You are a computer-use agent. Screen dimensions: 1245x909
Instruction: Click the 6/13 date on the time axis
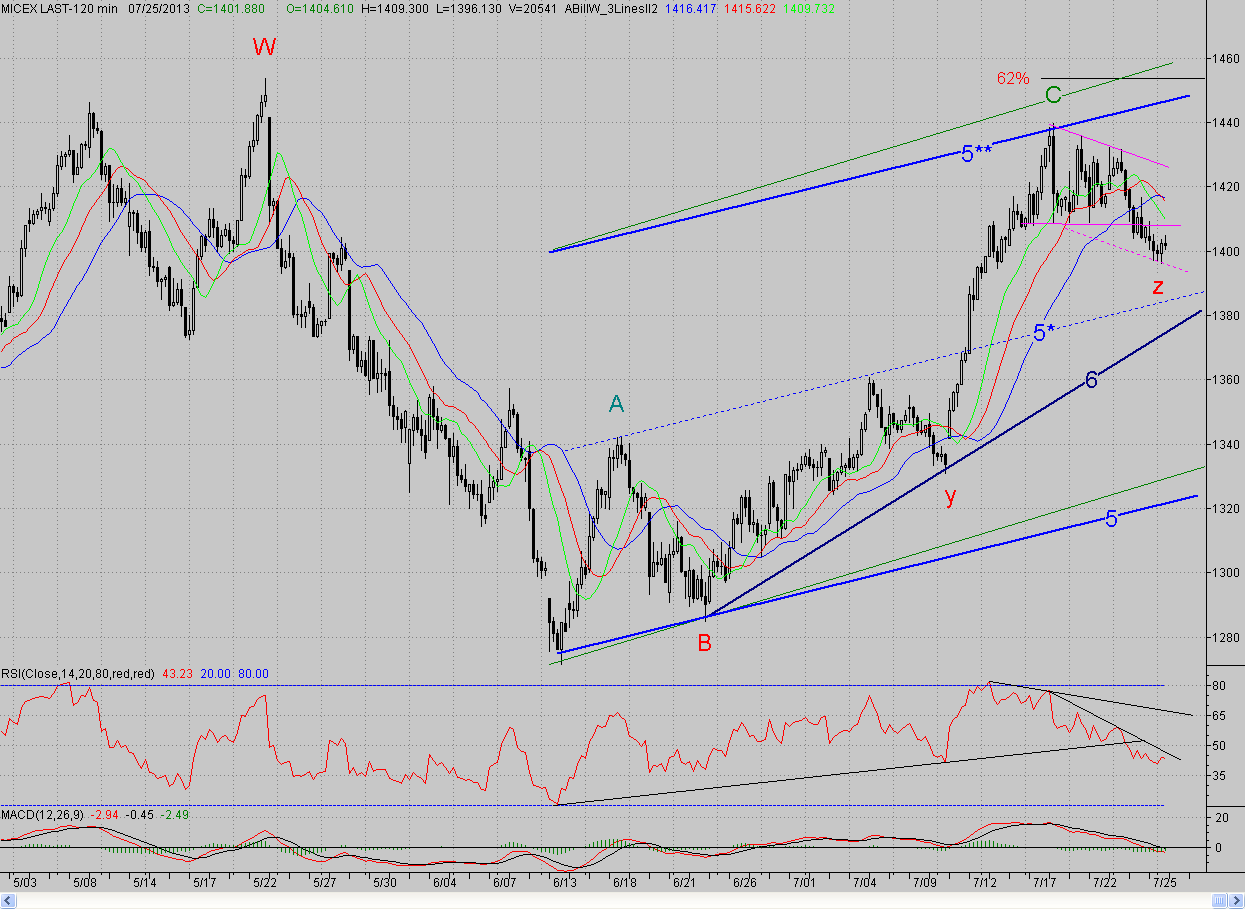(564, 883)
